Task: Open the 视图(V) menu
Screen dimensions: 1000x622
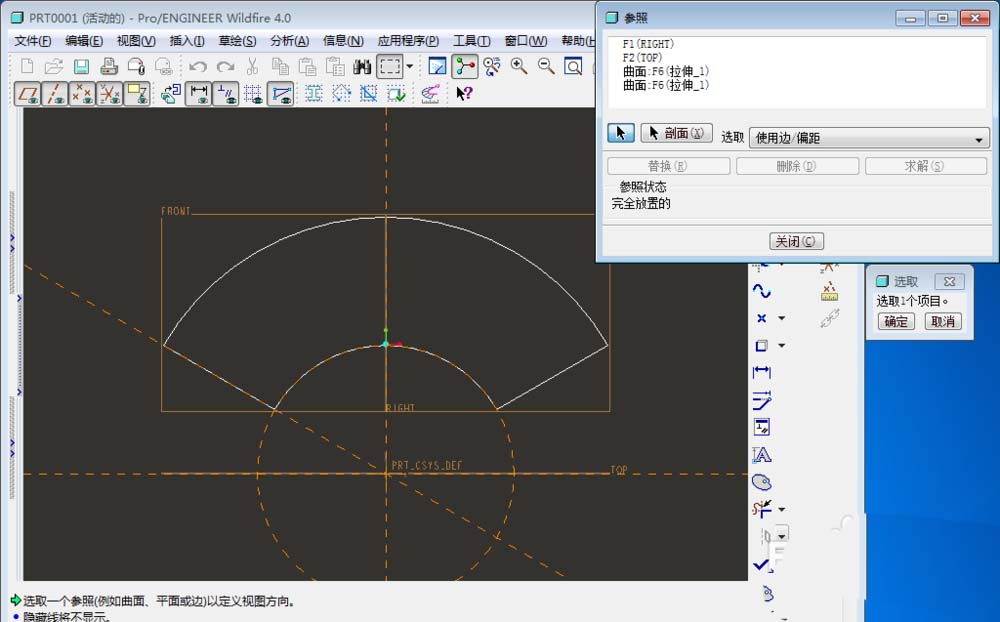Action: pos(136,41)
